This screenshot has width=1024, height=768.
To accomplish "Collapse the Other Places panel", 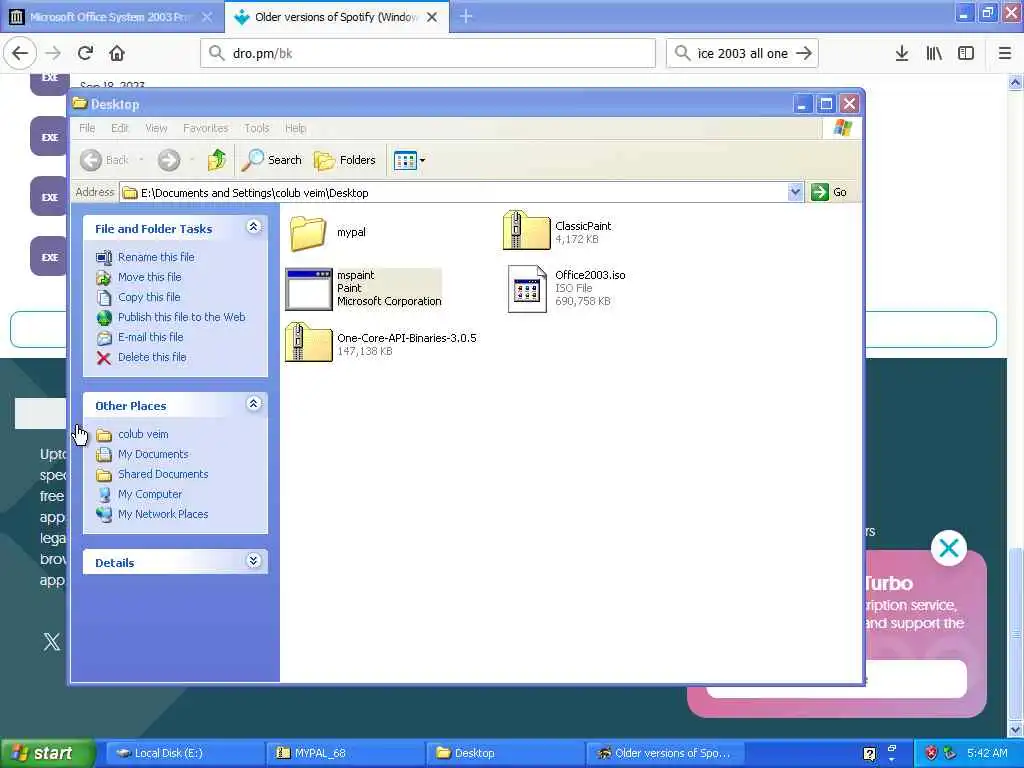I will pyautogui.click(x=253, y=404).
